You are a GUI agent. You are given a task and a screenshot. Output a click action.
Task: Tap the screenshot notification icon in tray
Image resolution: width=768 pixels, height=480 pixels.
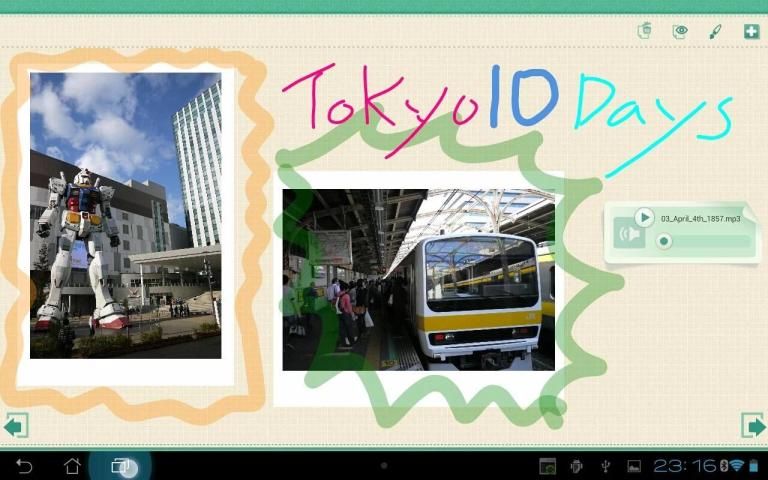[547, 466]
